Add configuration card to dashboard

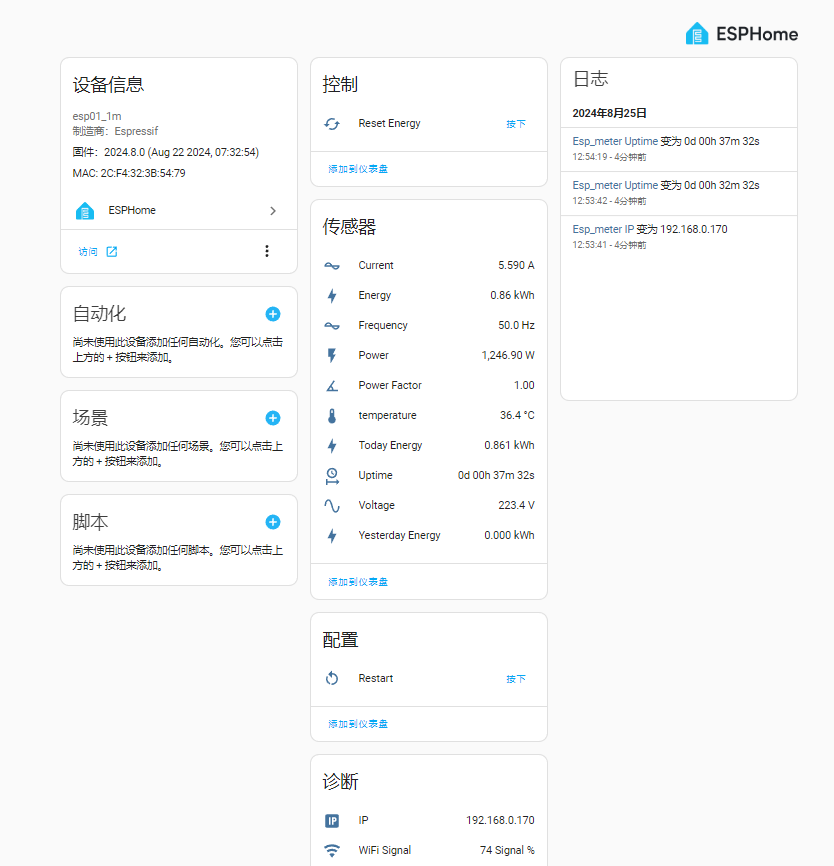click(358, 724)
